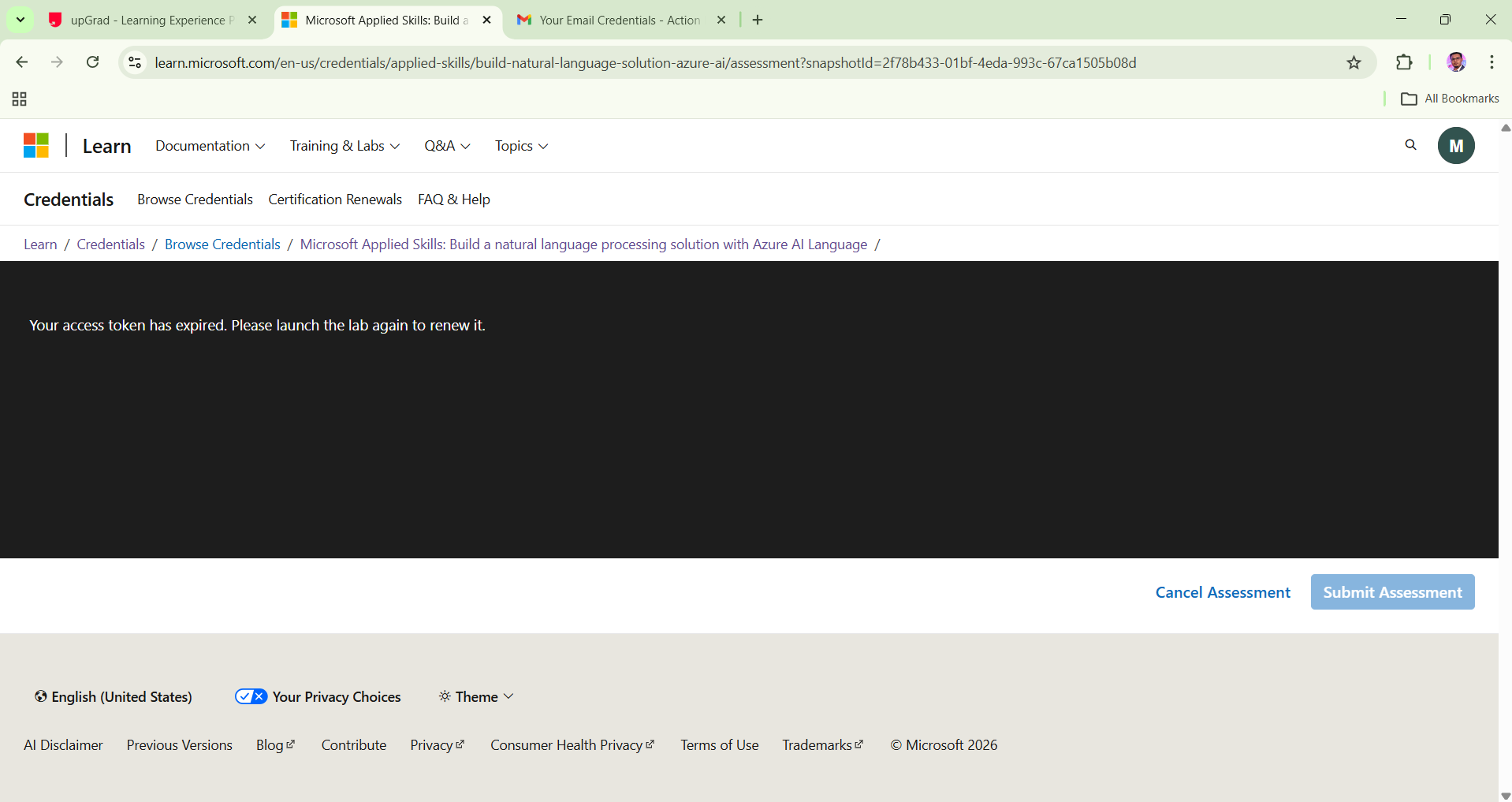Click the Your Privacy Choices toggle icon

[x=251, y=696]
